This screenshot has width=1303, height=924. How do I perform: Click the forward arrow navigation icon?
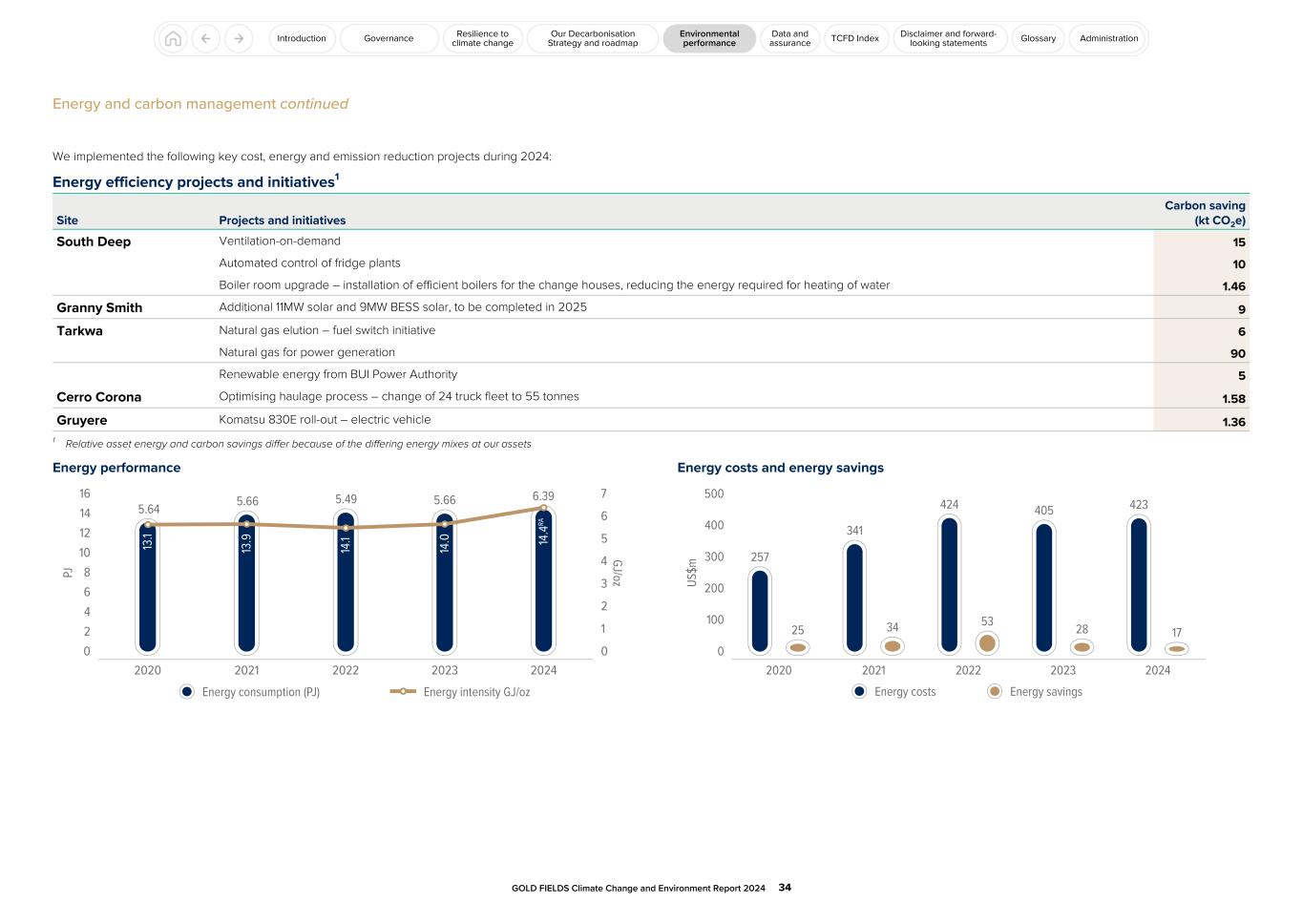coord(238,38)
